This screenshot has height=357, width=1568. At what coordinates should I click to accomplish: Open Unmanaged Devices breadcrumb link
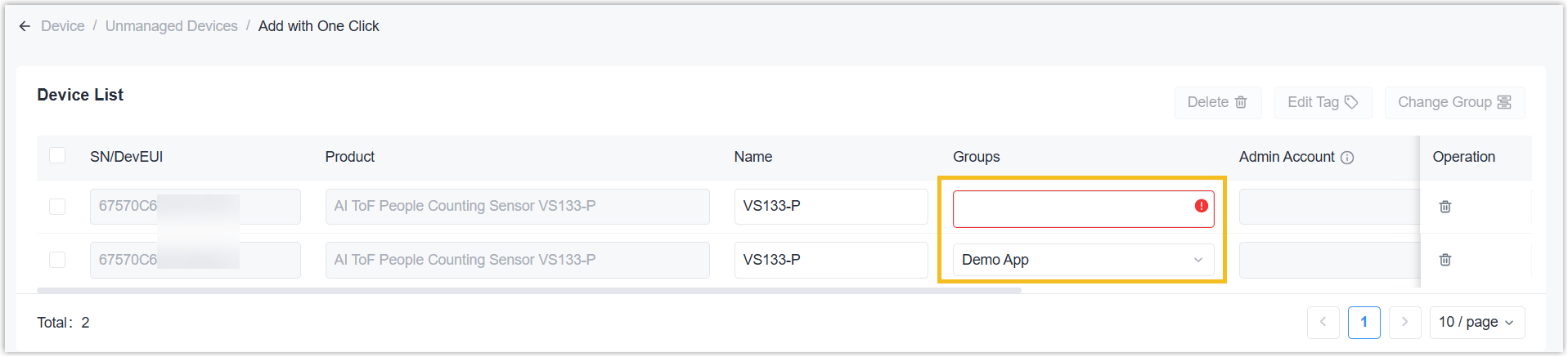point(171,26)
